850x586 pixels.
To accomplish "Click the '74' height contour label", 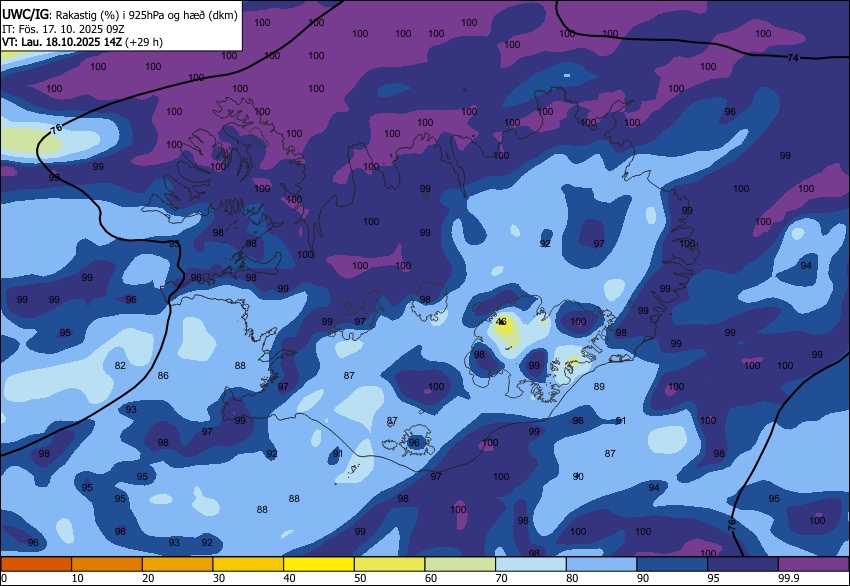I will coord(793,57).
